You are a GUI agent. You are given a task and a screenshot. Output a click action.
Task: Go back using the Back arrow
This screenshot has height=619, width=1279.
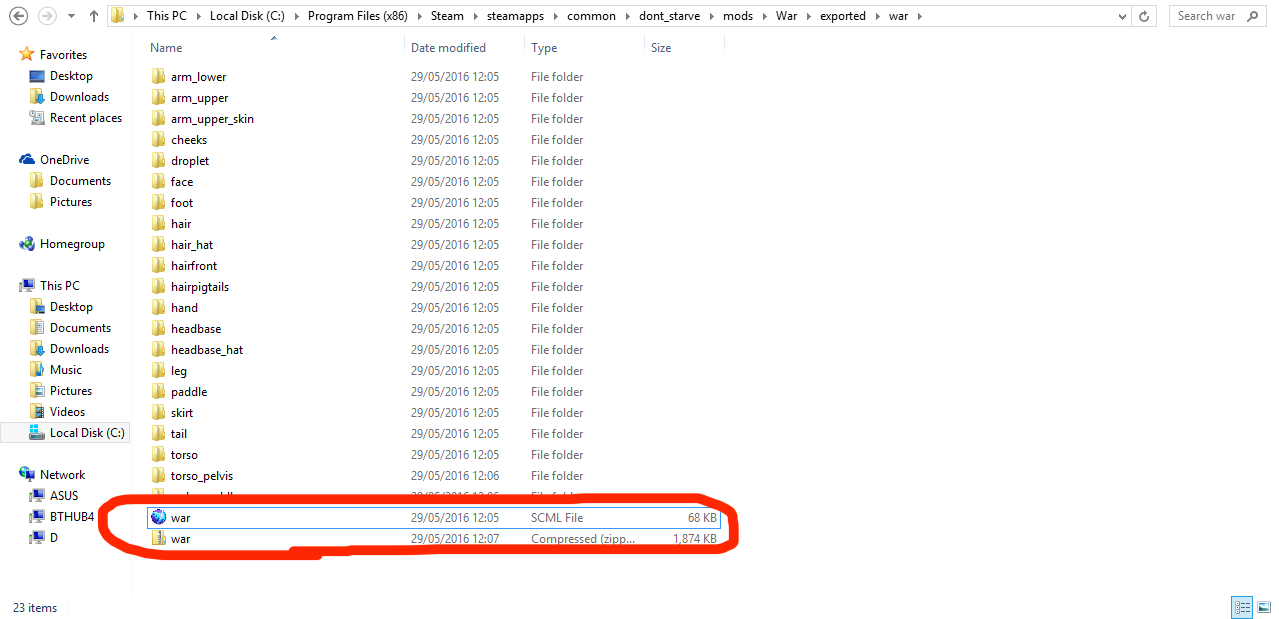point(18,16)
